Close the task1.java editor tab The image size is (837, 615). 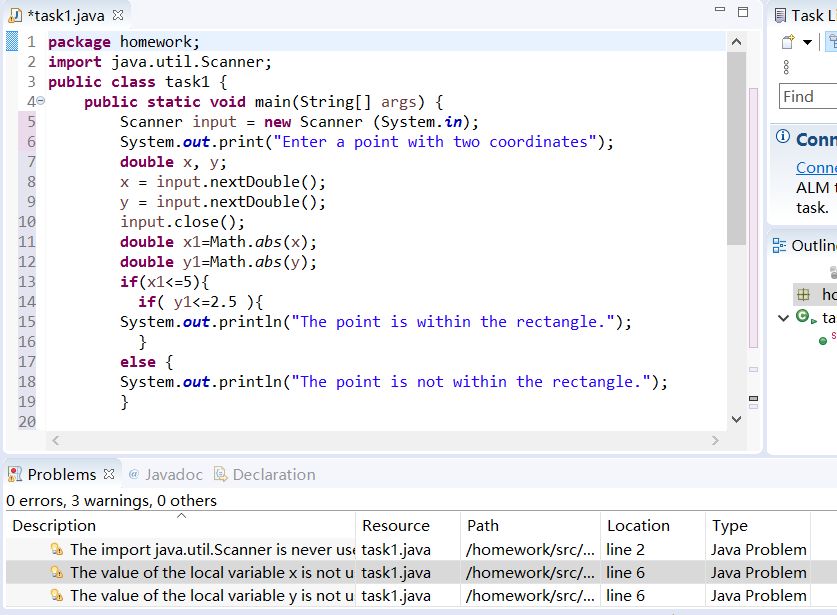pyautogui.click(x=118, y=15)
